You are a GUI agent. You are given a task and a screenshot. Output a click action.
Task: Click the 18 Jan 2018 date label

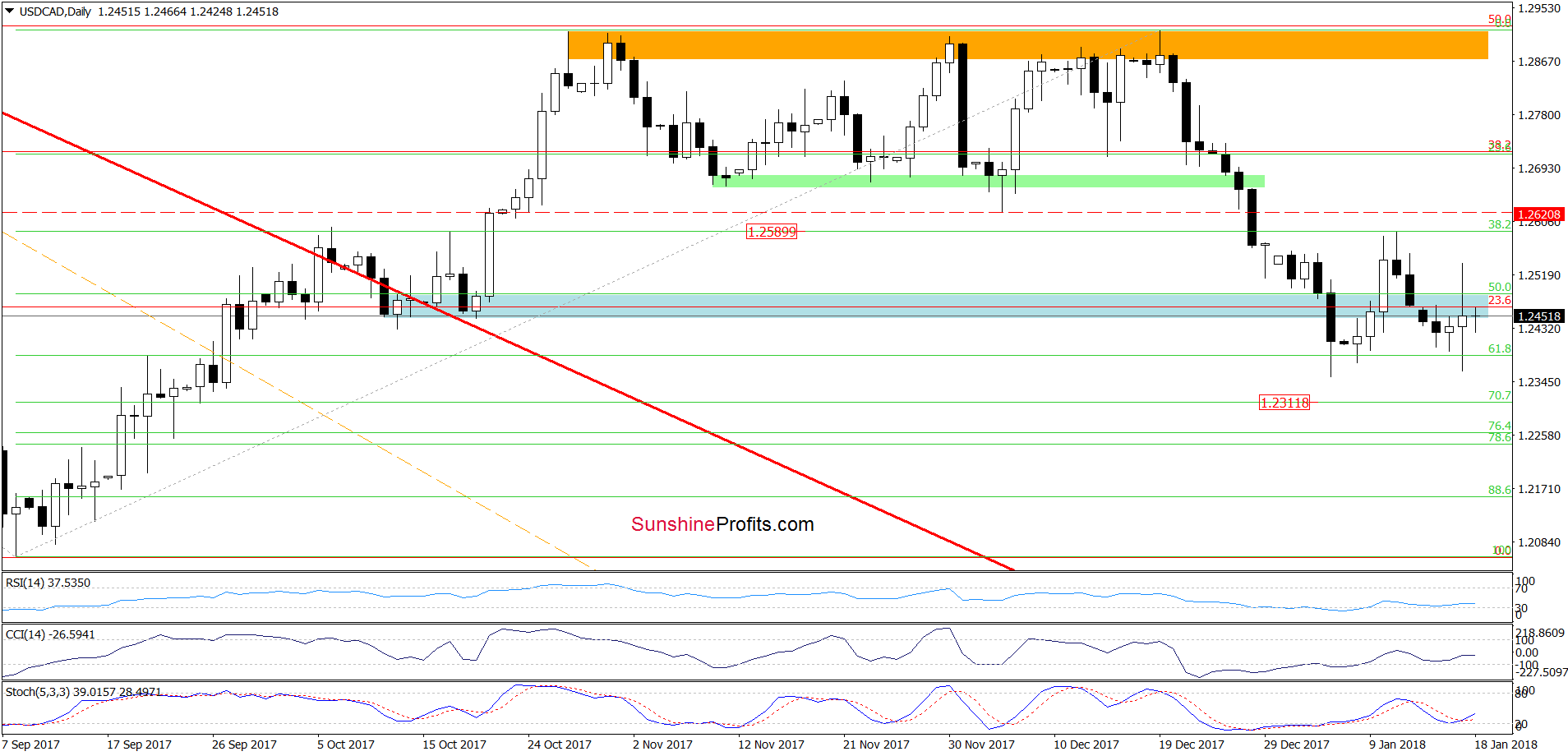[1506, 744]
